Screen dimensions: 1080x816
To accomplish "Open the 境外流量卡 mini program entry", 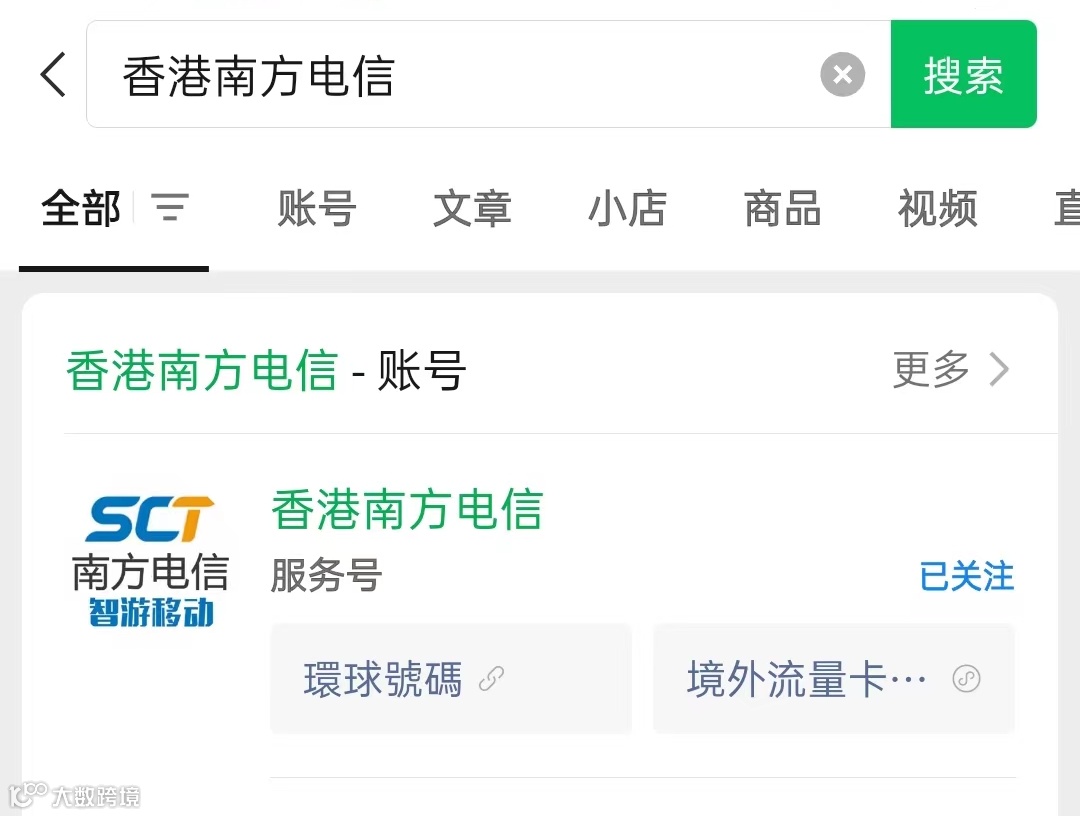I will 834,679.
